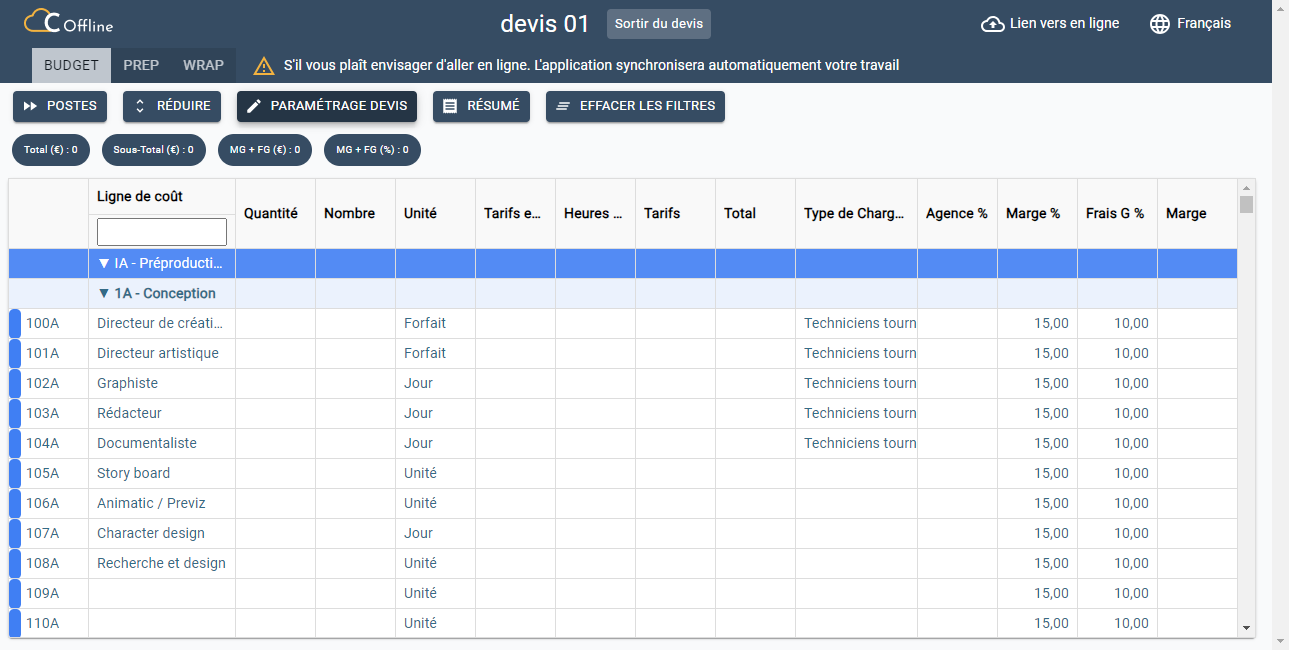Click the fast-forward icon on the Postes button
1289x650 pixels.
click(30, 106)
